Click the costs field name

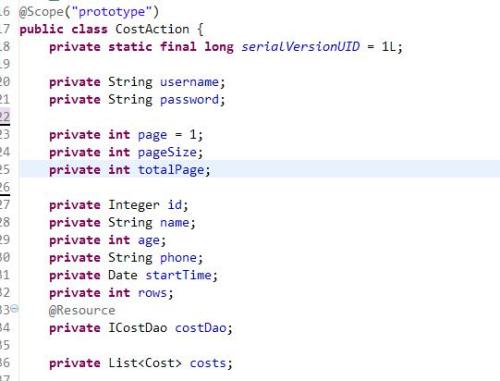208,363
